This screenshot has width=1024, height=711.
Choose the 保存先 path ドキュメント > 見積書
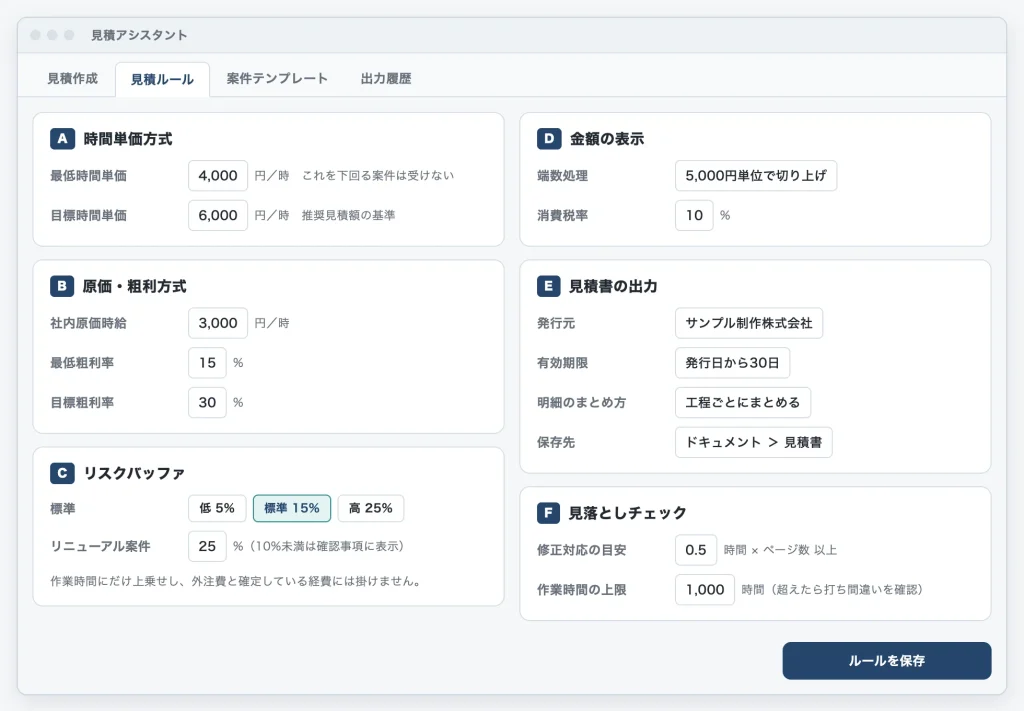pos(754,443)
